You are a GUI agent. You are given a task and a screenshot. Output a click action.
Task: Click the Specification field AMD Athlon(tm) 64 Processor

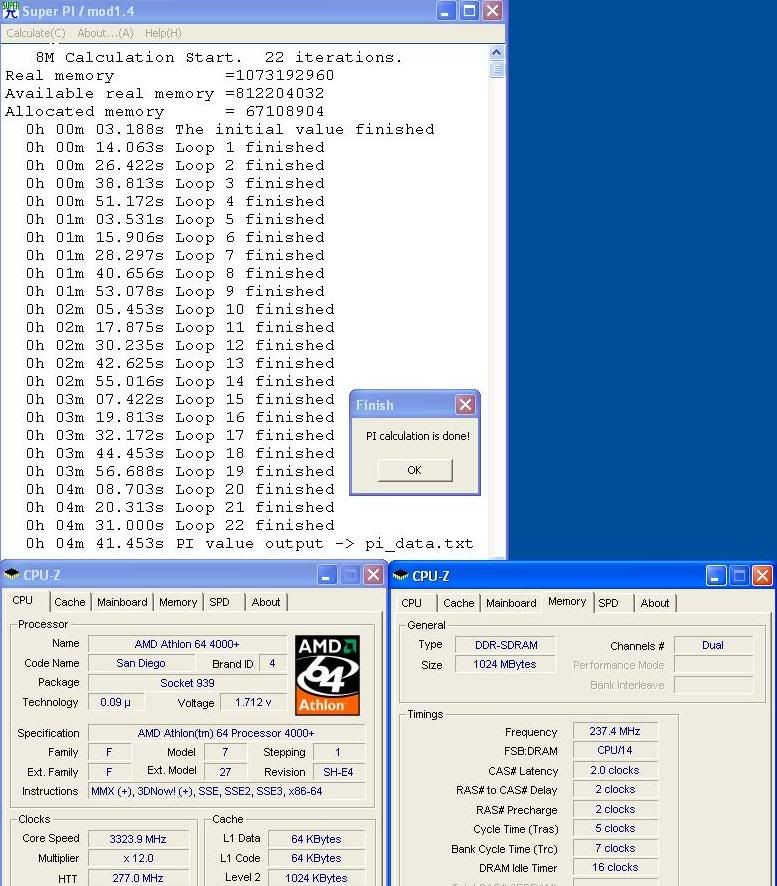coord(227,733)
